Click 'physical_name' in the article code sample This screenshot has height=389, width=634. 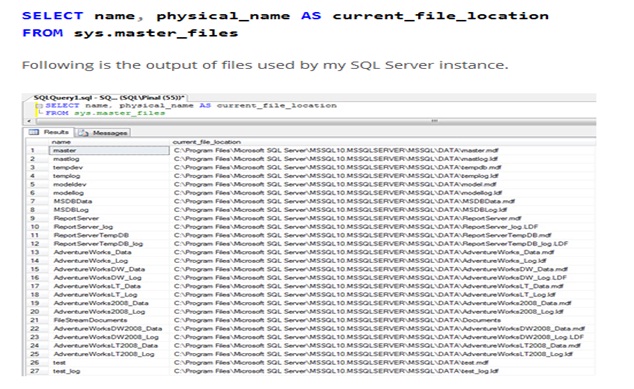[223, 16]
